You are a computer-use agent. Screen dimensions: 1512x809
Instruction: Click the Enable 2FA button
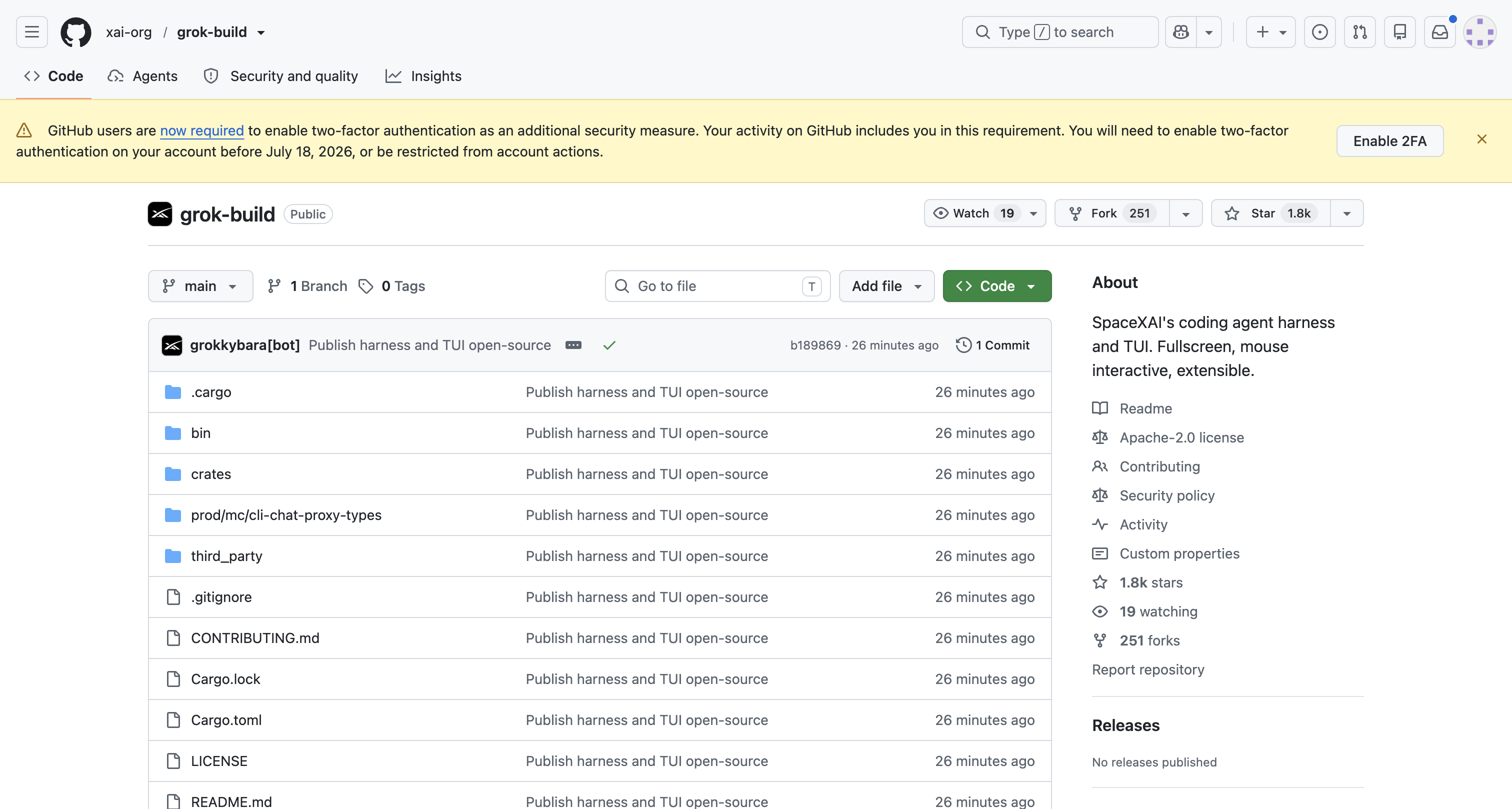1389,141
